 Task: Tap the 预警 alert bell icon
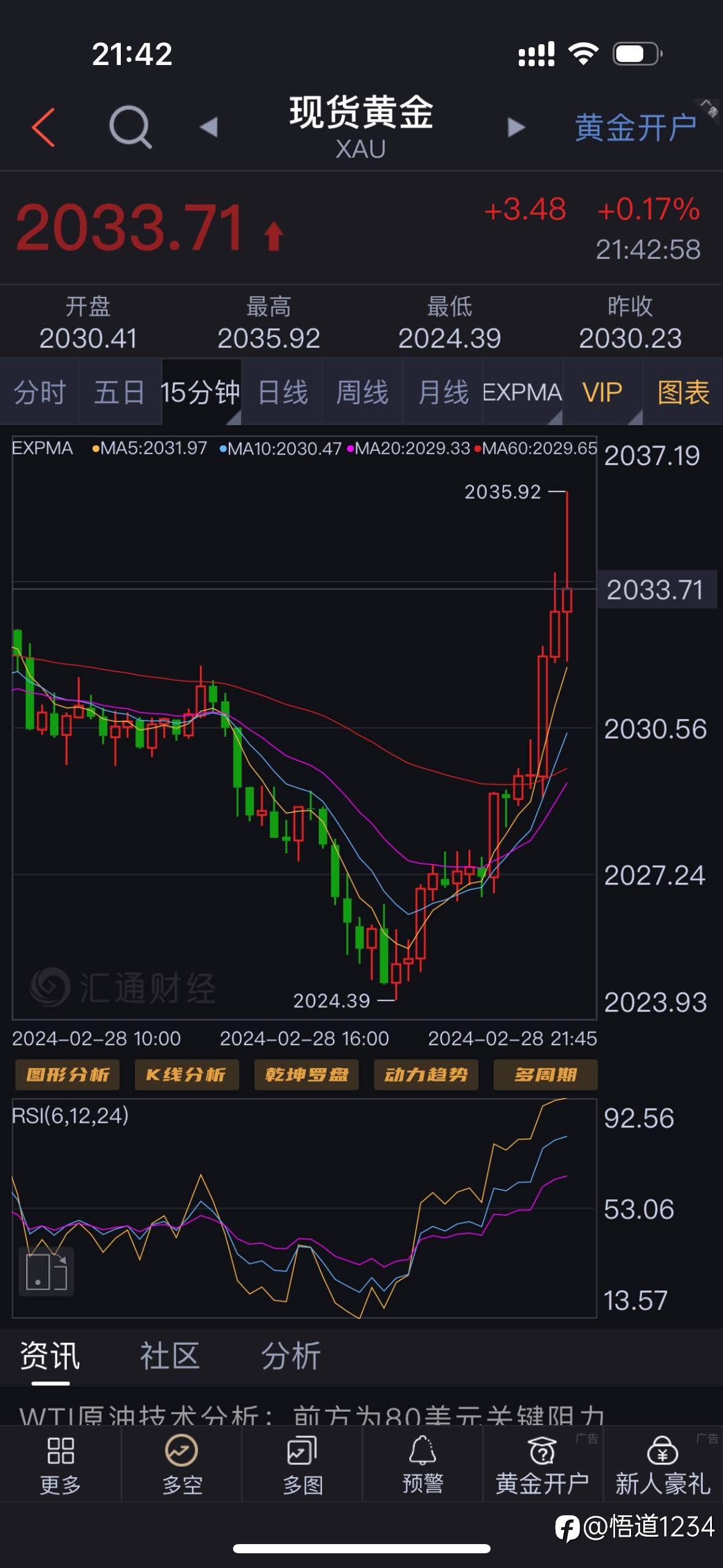pyautogui.click(x=423, y=1450)
